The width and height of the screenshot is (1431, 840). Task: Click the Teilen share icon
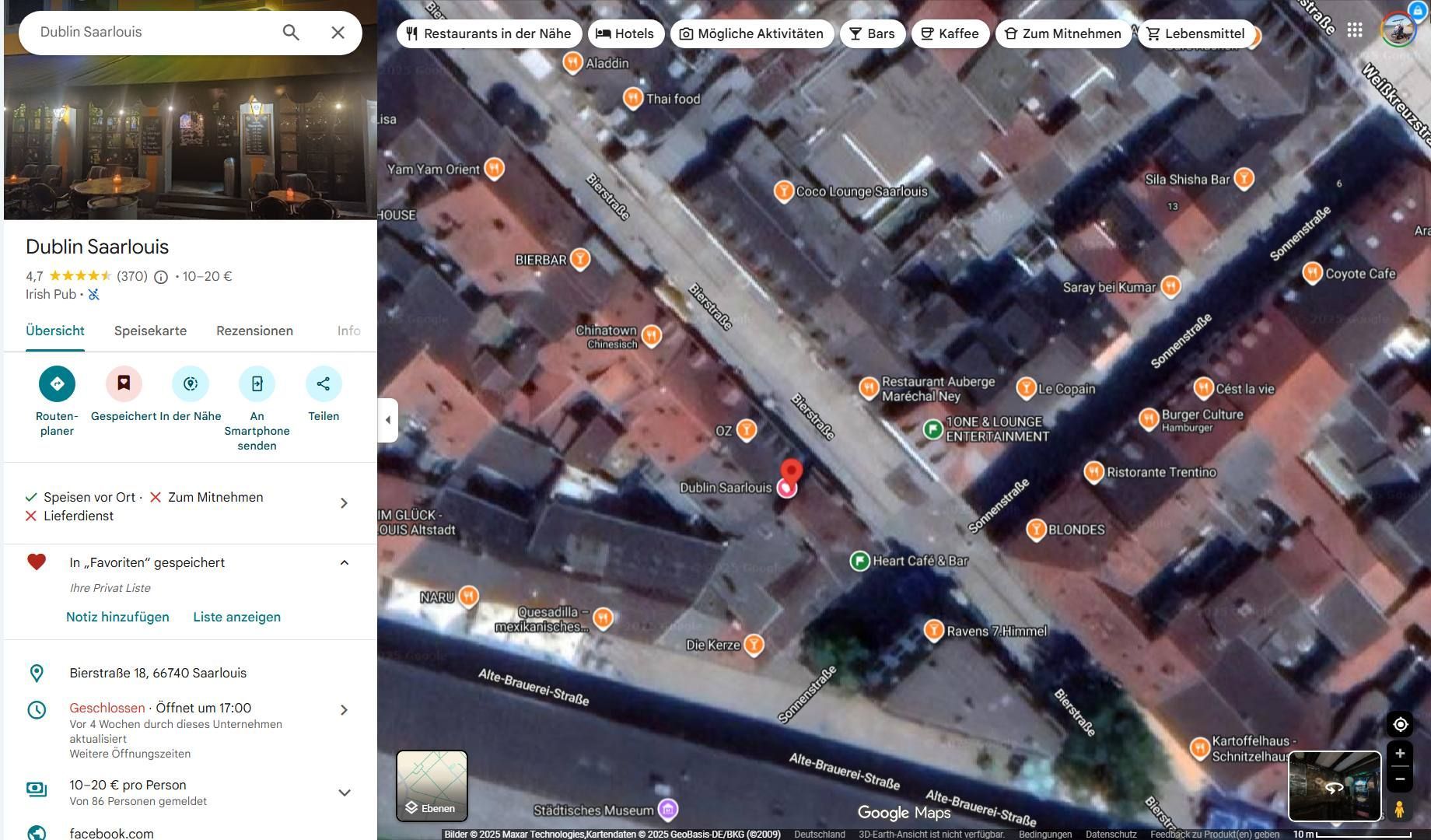point(324,383)
